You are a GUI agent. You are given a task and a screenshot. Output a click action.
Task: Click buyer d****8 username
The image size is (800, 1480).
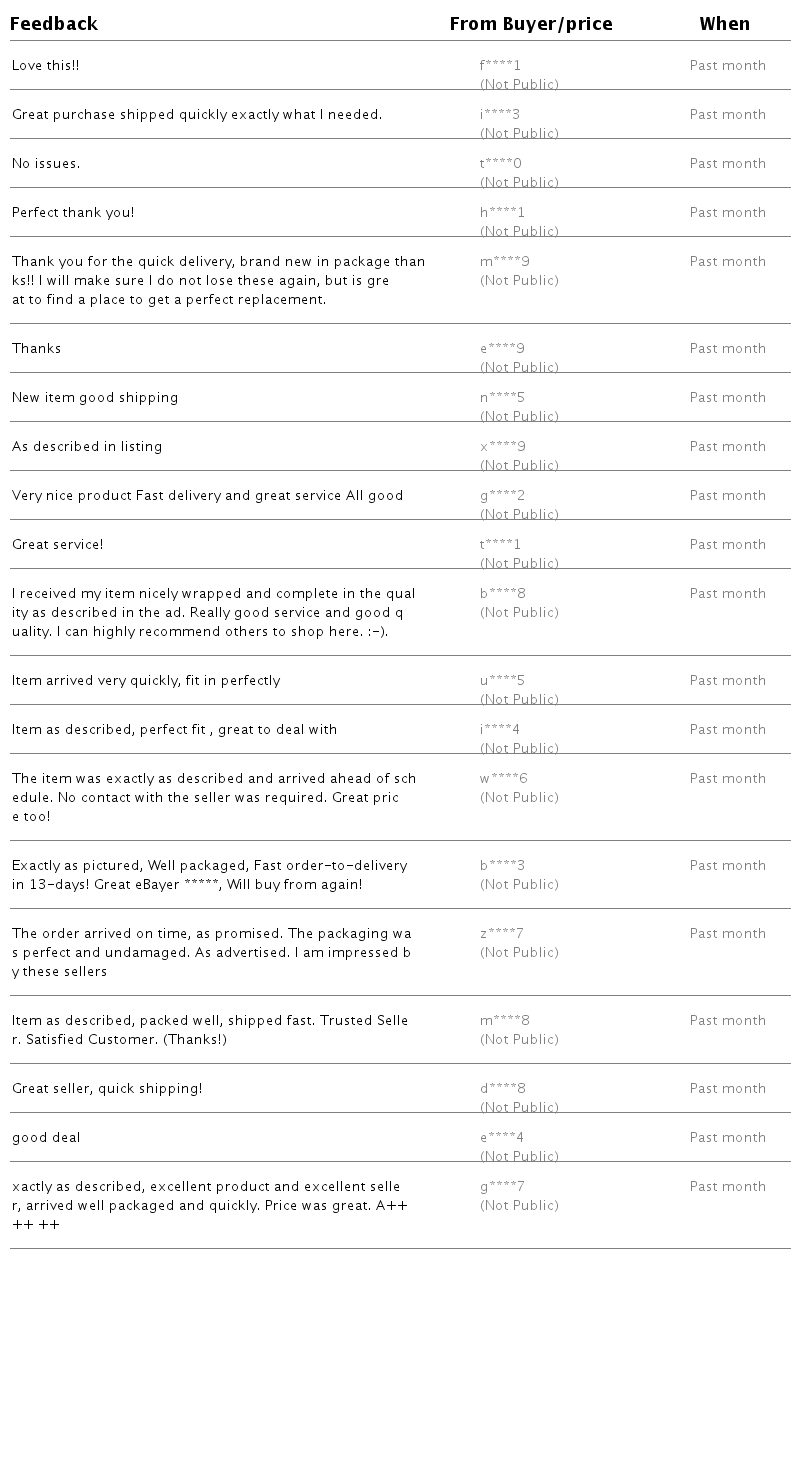pyautogui.click(x=502, y=1089)
